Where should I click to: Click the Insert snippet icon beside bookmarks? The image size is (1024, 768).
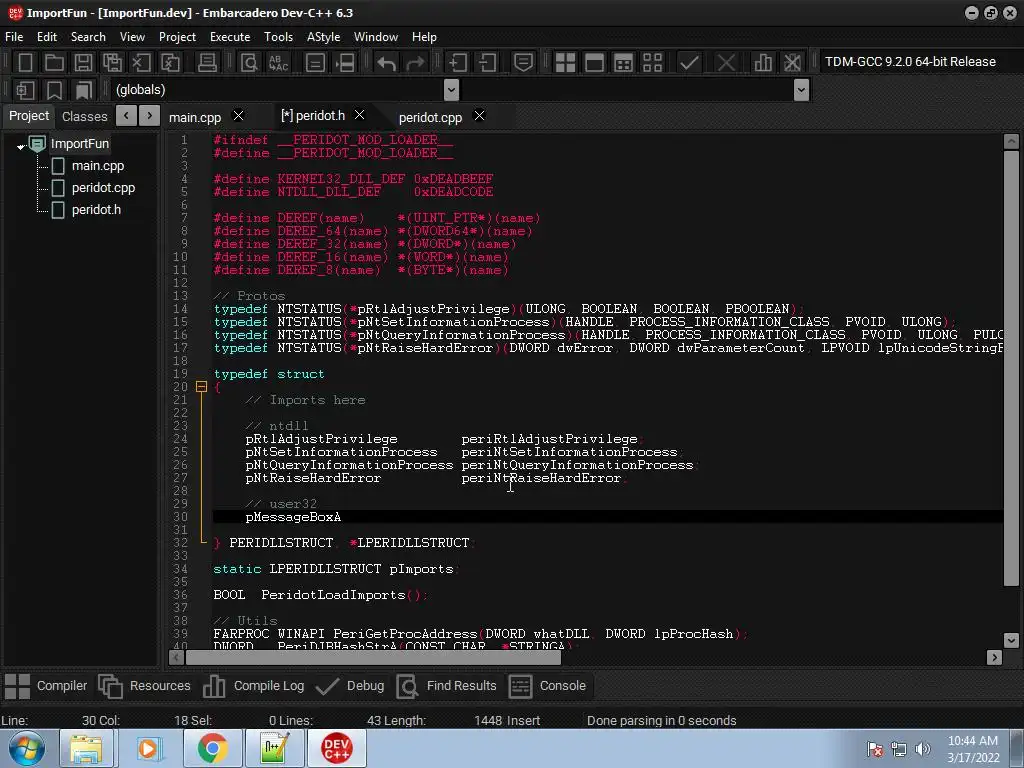click(x=25, y=90)
